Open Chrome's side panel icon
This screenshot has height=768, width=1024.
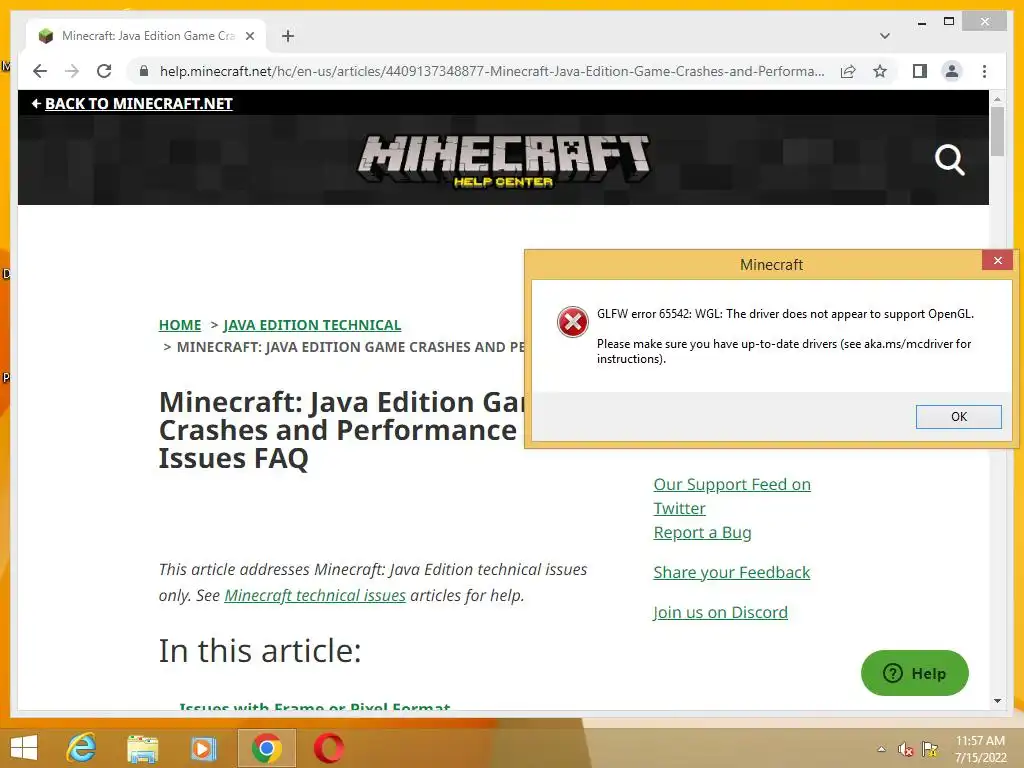pyautogui.click(x=920, y=71)
